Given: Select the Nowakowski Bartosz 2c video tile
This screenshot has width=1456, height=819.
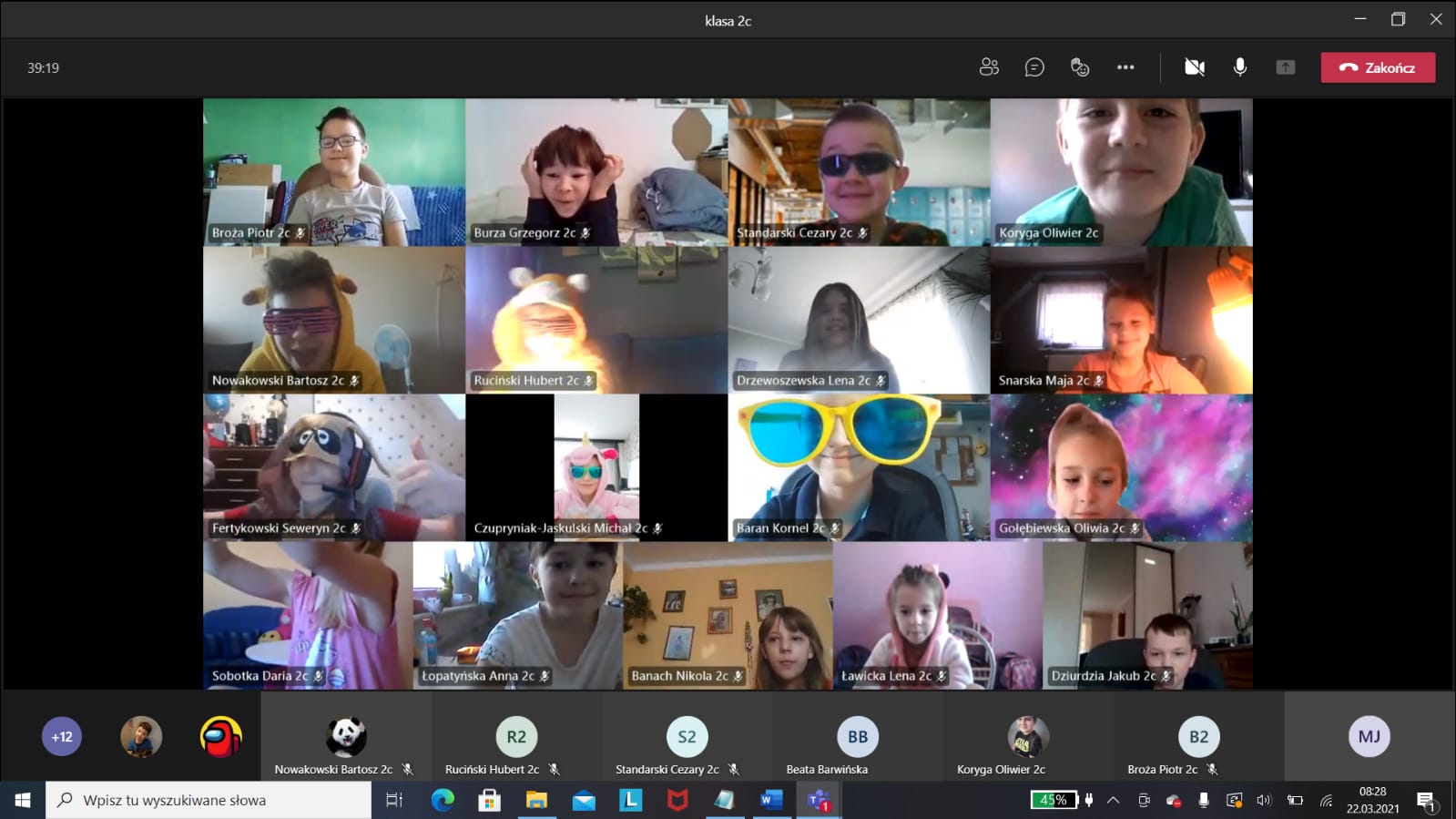Looking at the screenshot, I should 334,320.
